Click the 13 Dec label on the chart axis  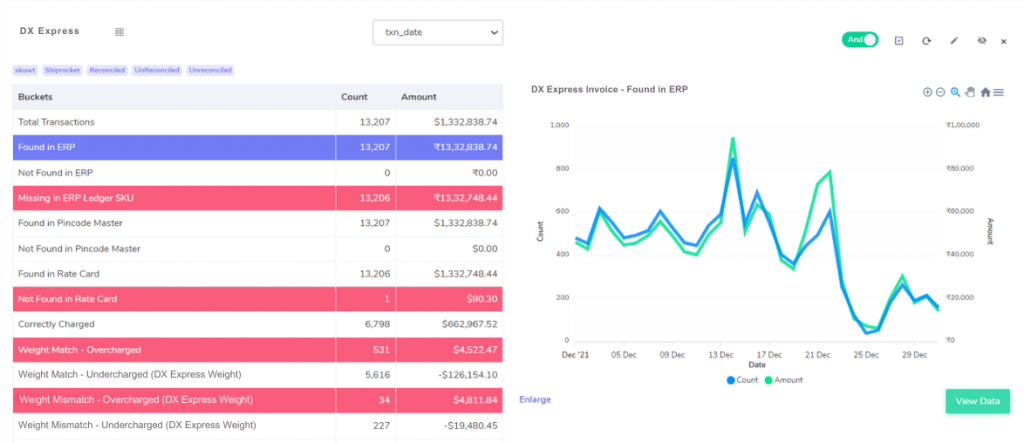[x=721, y=355]
